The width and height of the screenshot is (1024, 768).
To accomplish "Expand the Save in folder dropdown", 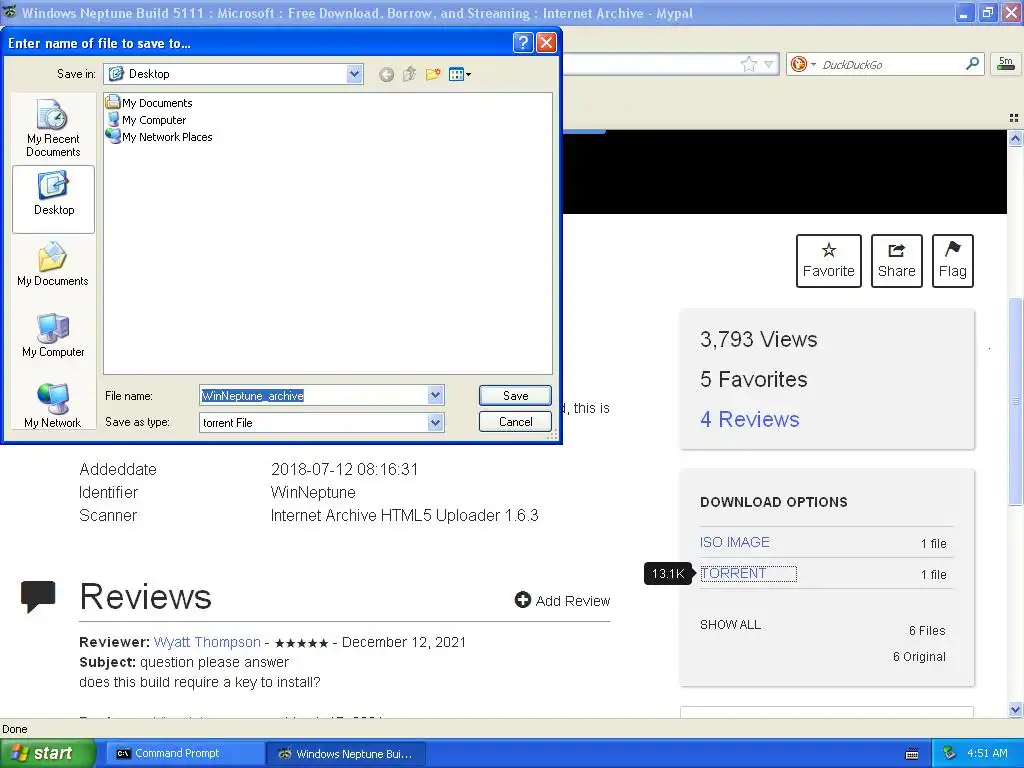I will point(355,74).
